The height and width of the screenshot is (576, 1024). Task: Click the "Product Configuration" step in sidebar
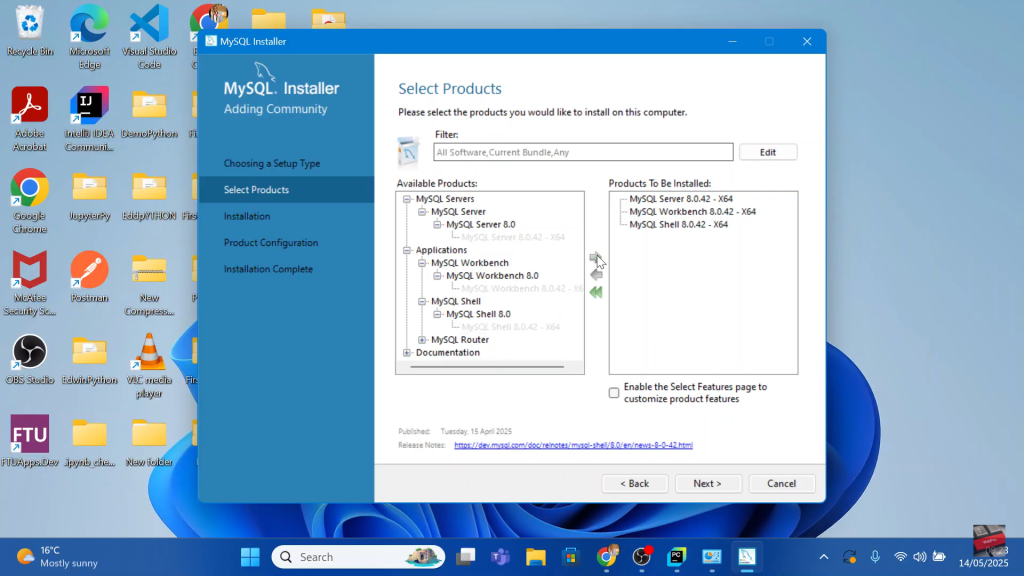point(271,242)
